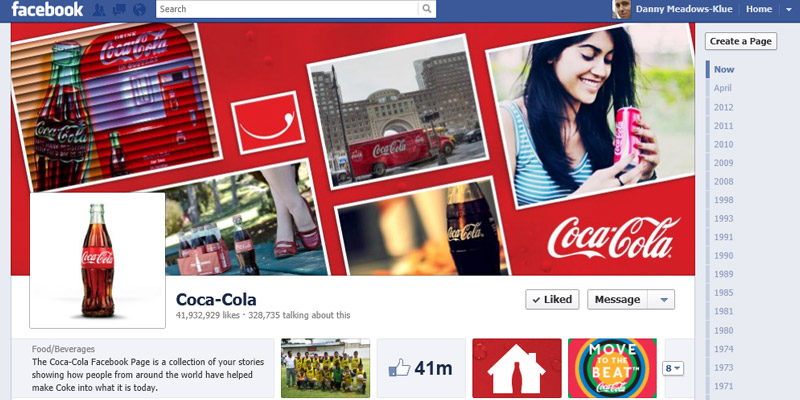
Task: Click the Food/Beverages category text
Action: click(x=63, y=349)
